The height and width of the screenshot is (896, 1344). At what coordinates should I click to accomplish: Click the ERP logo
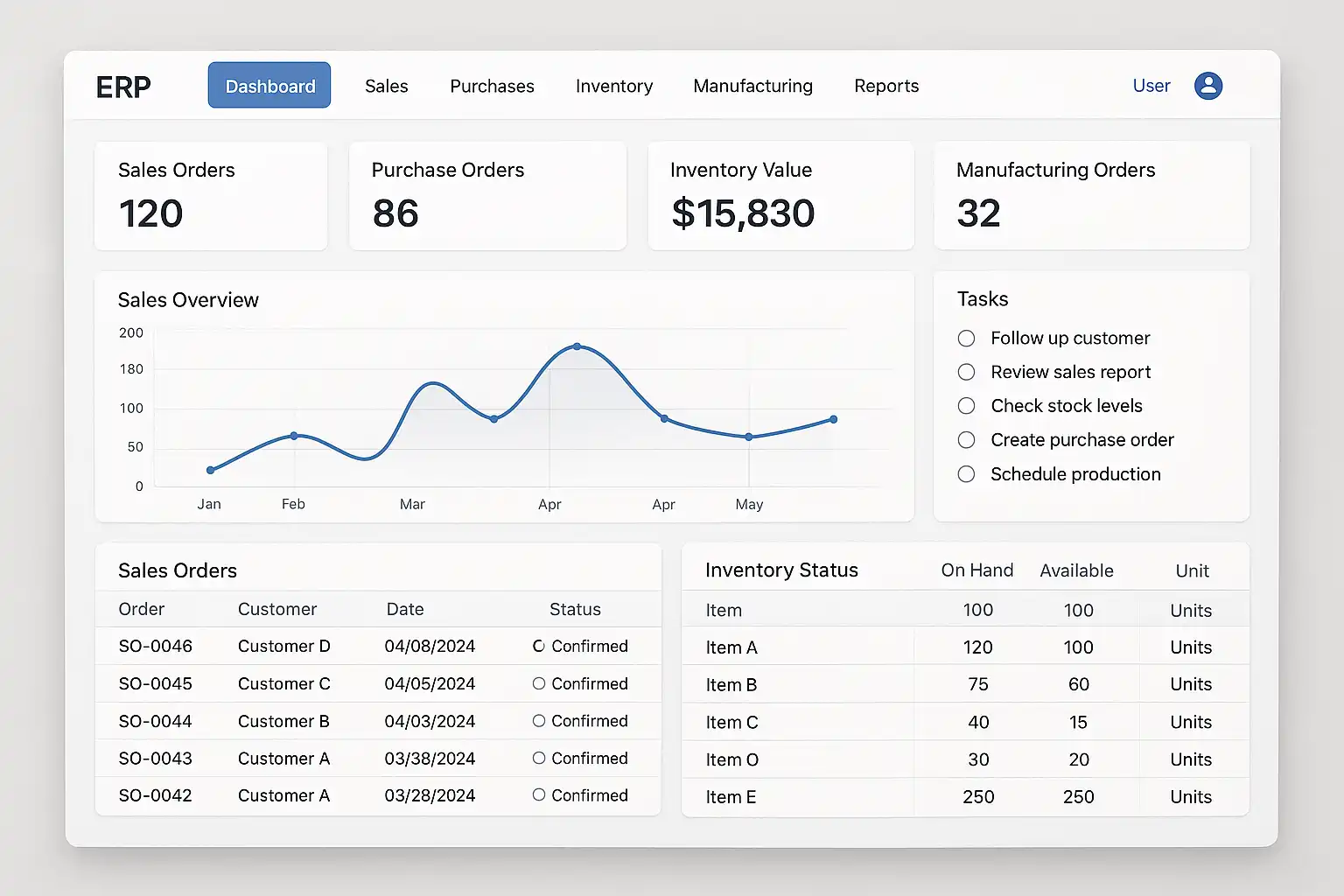pyautogui.click(x=123, y=87)
